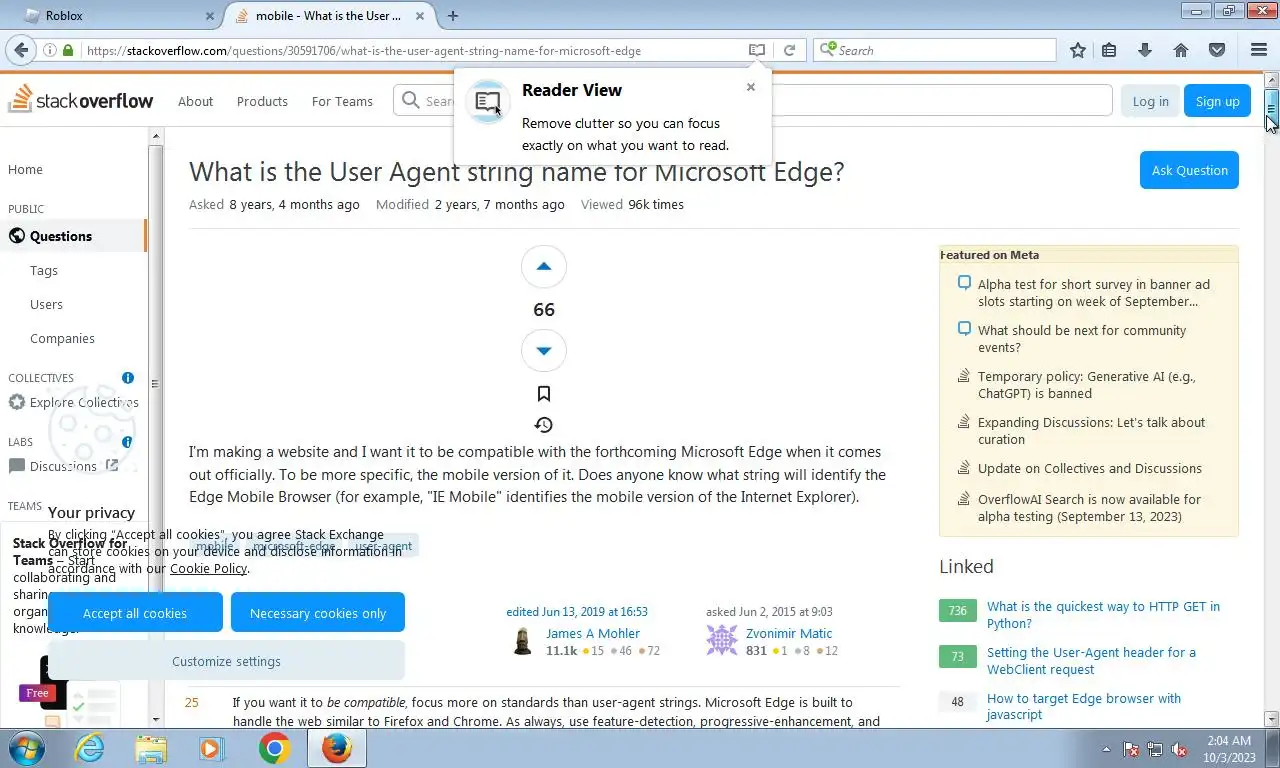Open For Teams link

point(342,101)
